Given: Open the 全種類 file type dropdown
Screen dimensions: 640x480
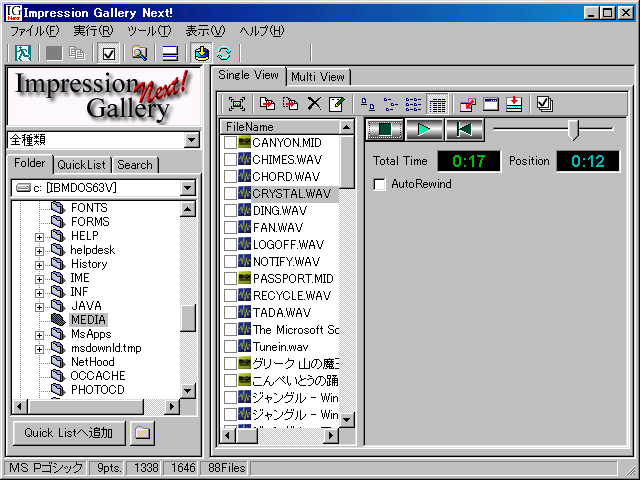Looking at the screenshot, I should point(191,140).
